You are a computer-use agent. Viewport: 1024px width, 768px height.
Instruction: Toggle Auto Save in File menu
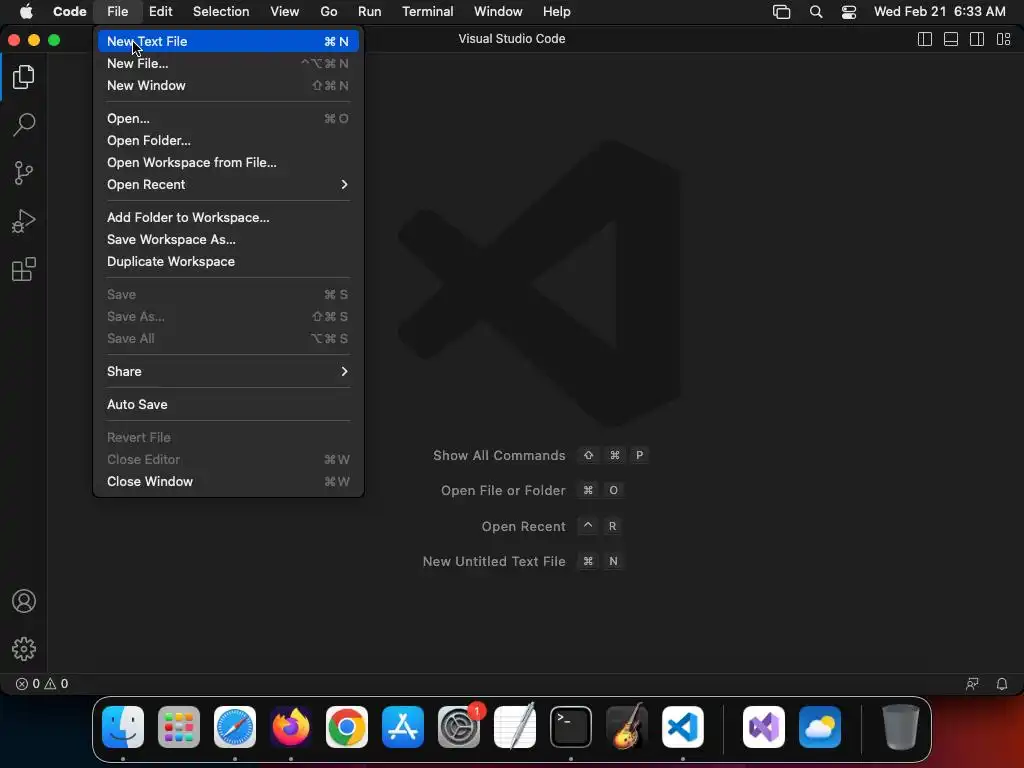coord(228,404)
